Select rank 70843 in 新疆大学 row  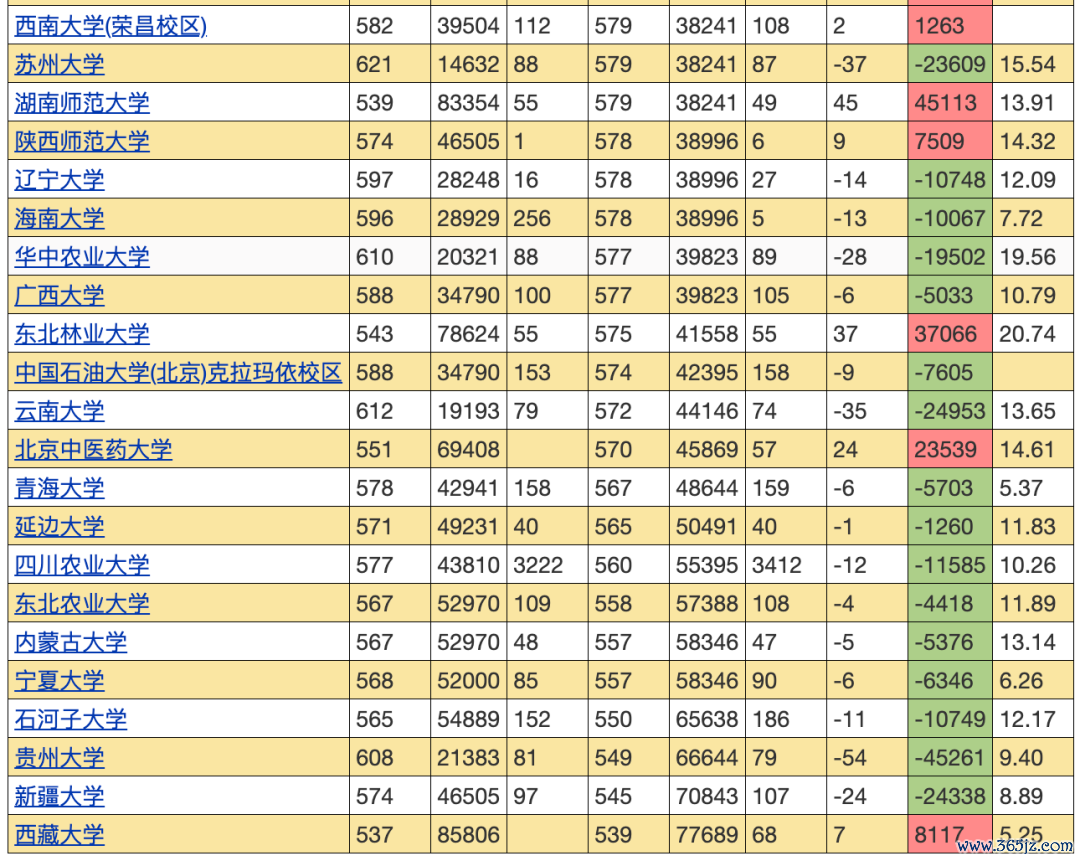(x=707, y=798)
